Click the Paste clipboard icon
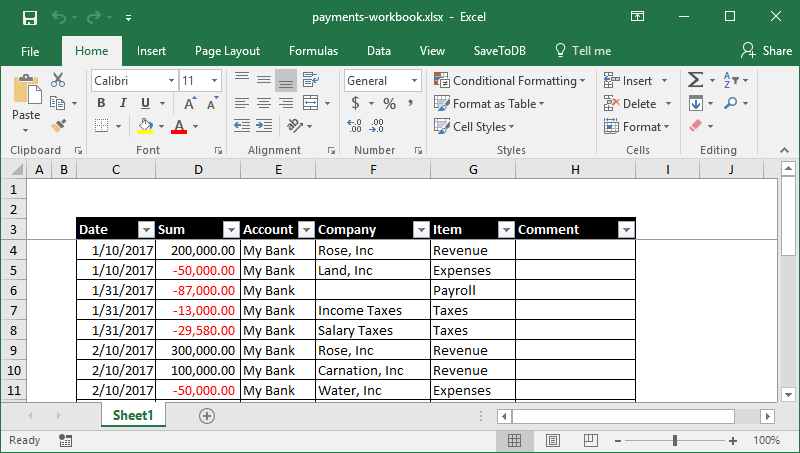This screenshot has width=800, height=453. [27, 89]
